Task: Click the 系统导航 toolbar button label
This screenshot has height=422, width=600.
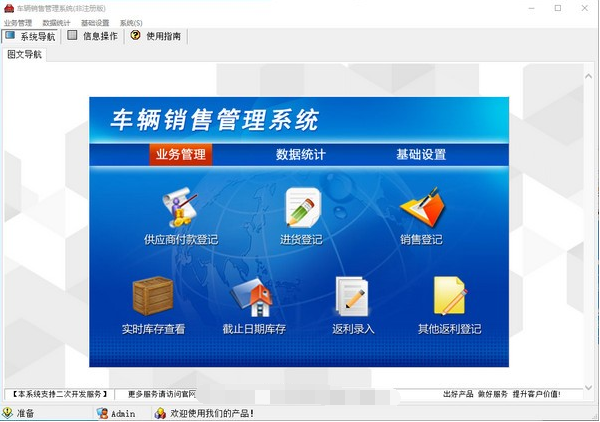Action: coord(38,37)
